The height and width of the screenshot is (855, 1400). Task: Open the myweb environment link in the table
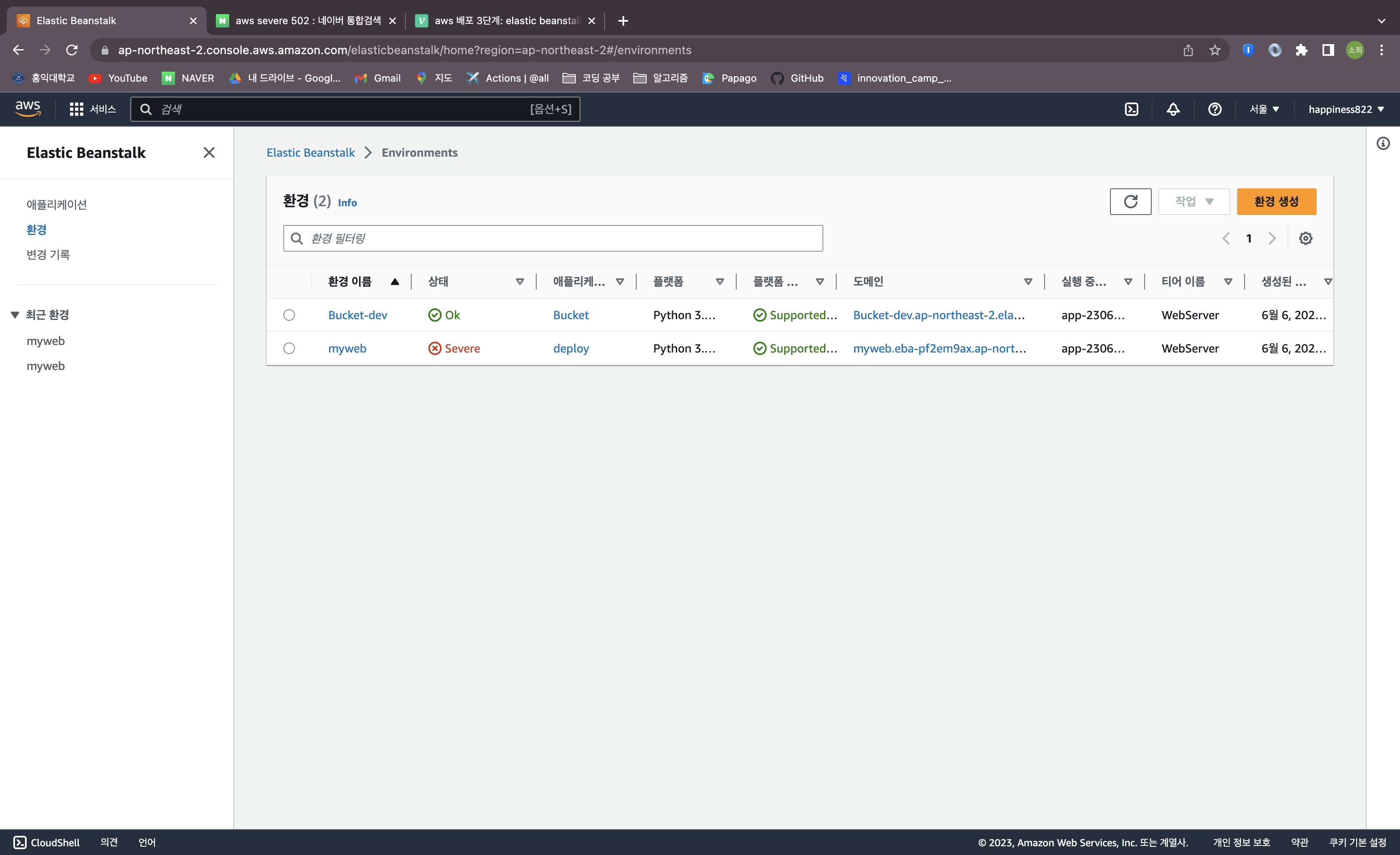point(347,349)
